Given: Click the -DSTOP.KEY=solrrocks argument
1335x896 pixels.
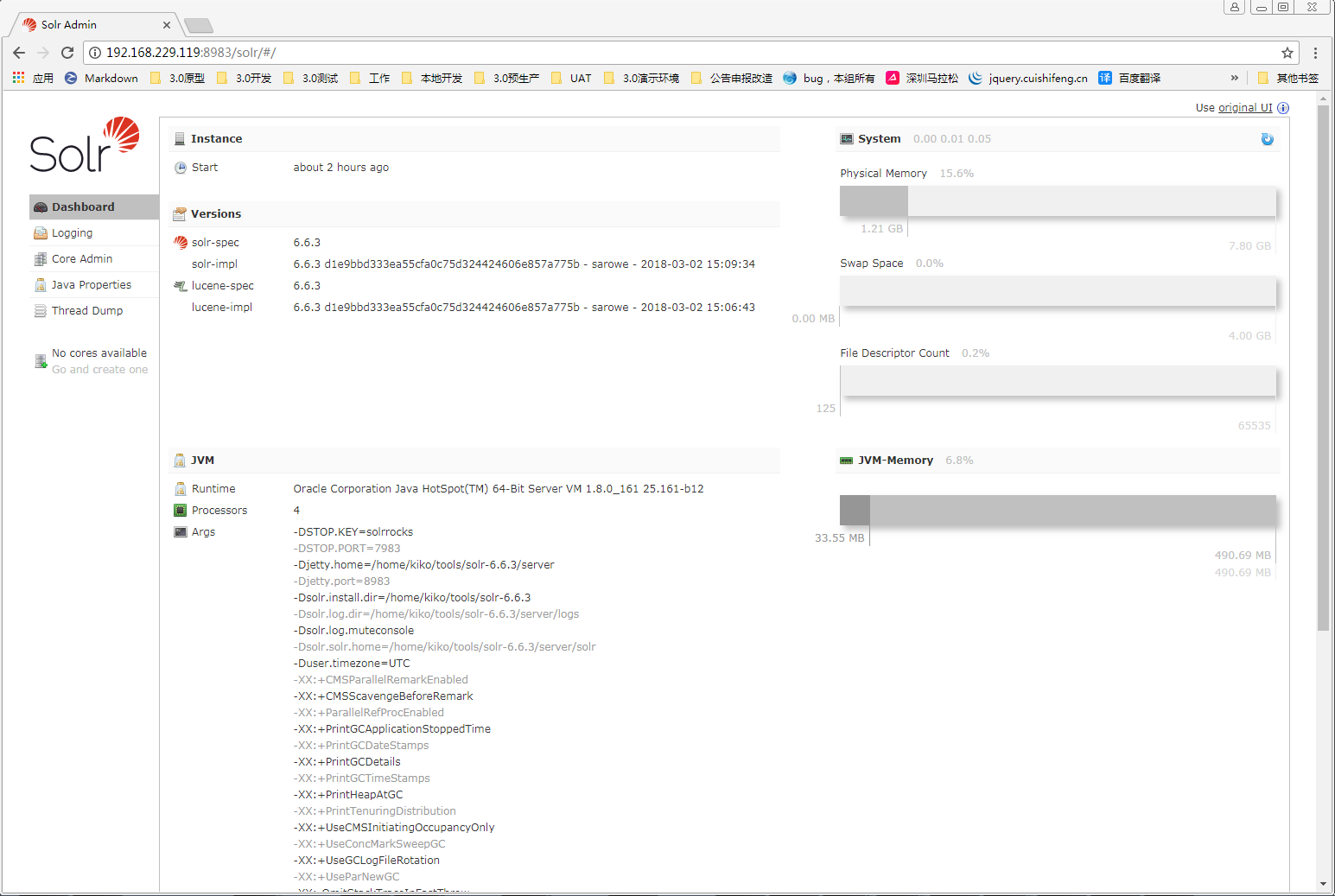Looking at the screenshot, I should (353, 532).
